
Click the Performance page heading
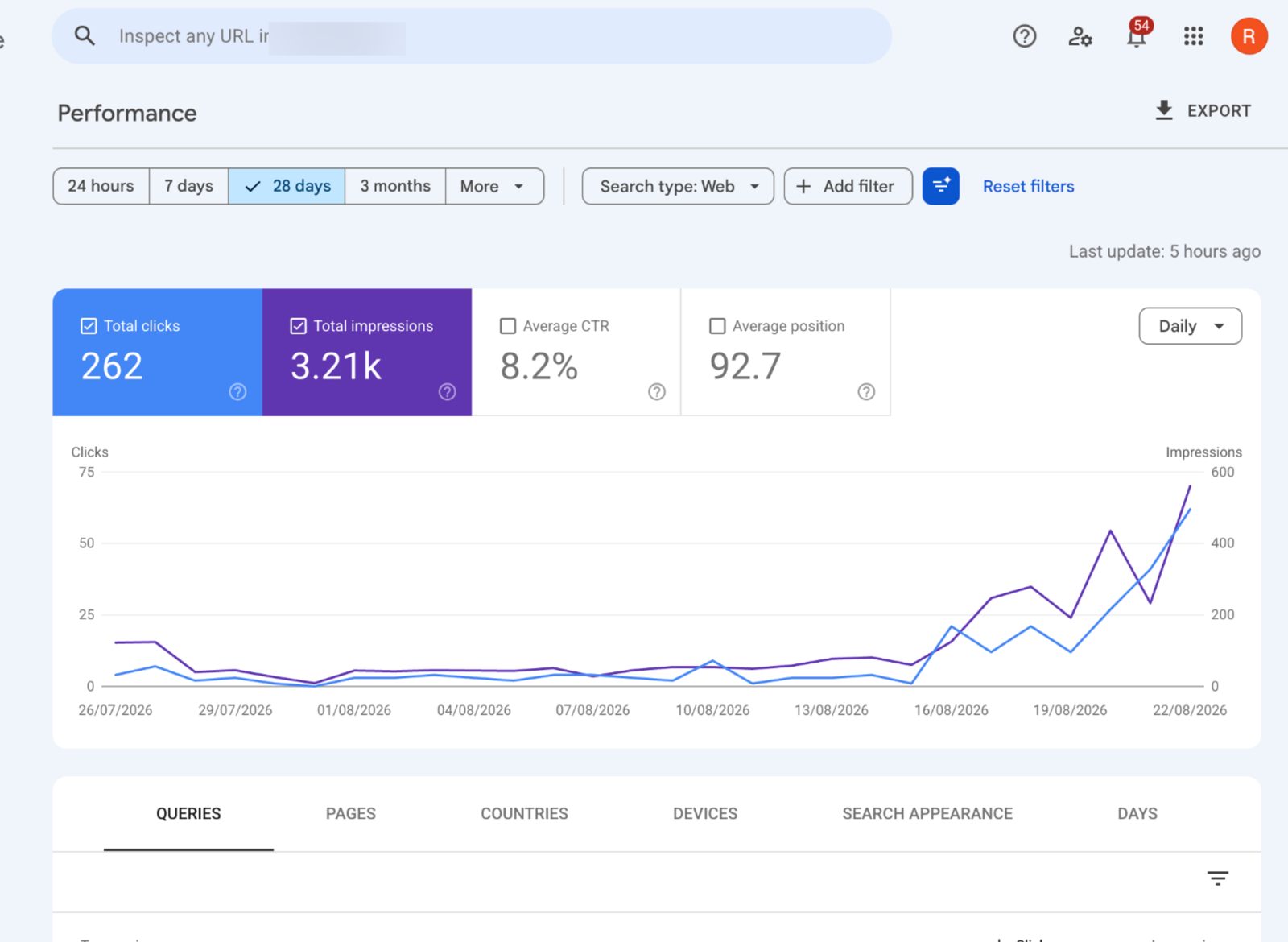pos(127,113)
